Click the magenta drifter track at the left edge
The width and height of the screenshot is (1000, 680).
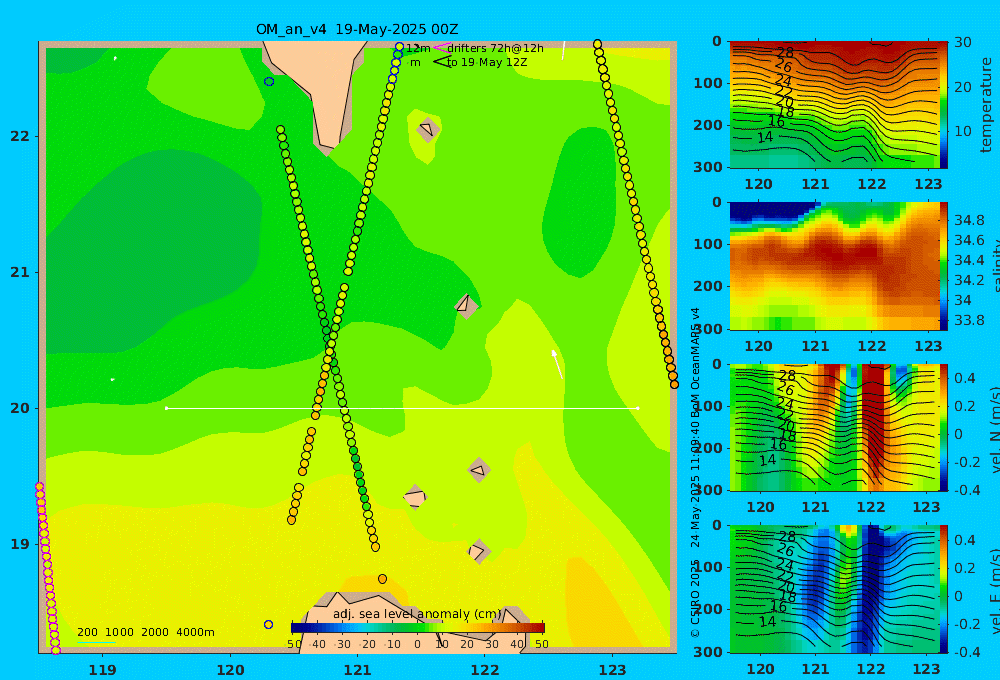tap(47, 568)
